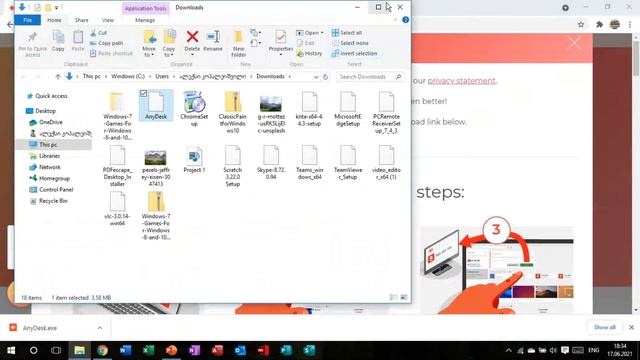Collapse the ribbon with the chevron

tap(395, 20)
